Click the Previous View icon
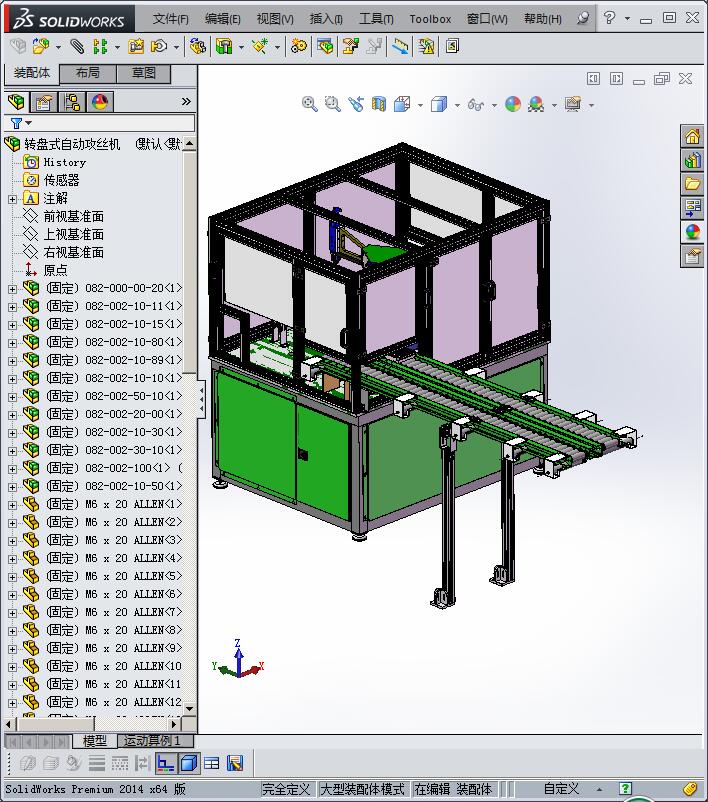 tap(356, 104)
